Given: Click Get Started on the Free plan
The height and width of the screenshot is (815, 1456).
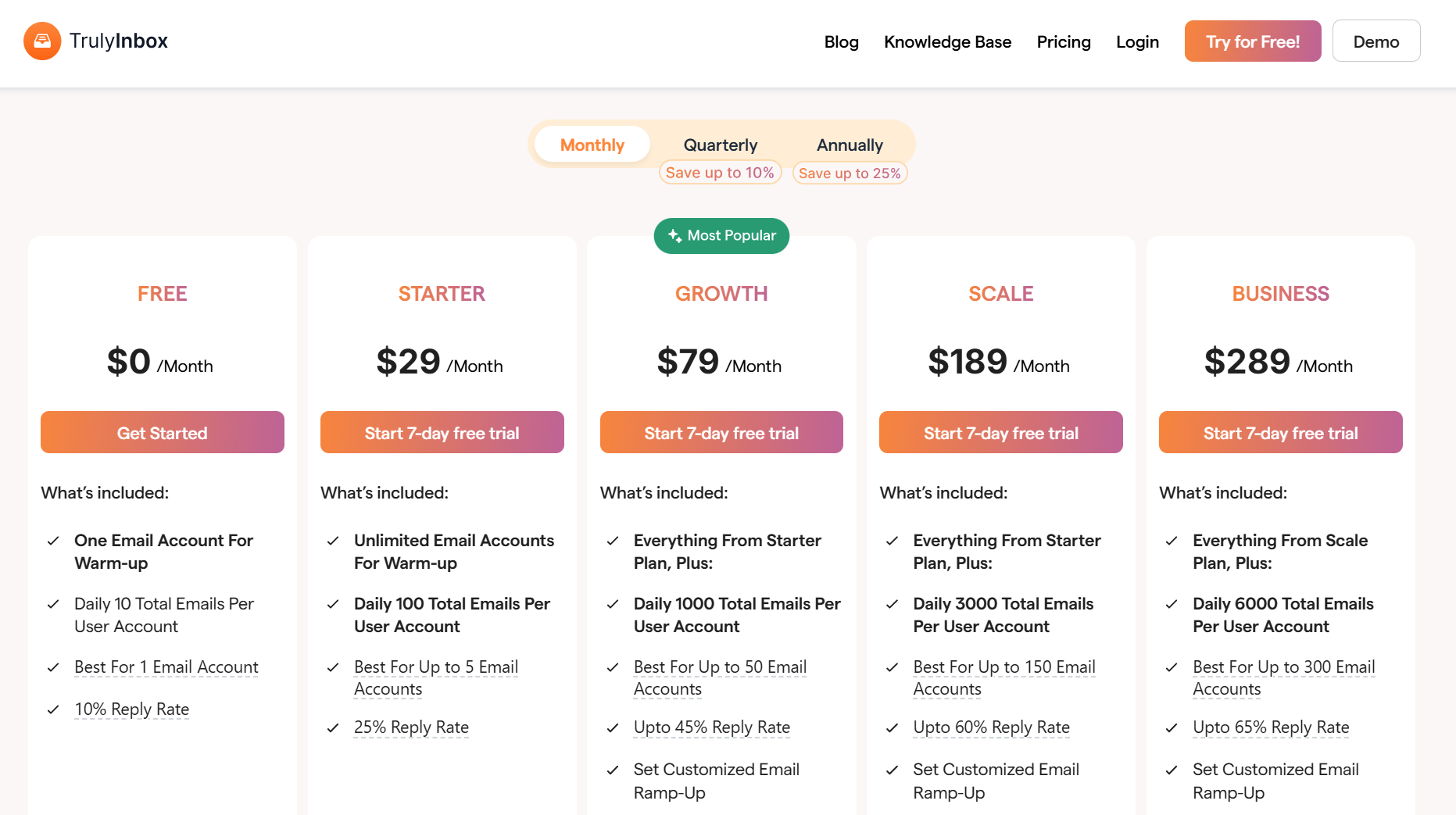Looking at the screenshot, I should tap(162, 432).
